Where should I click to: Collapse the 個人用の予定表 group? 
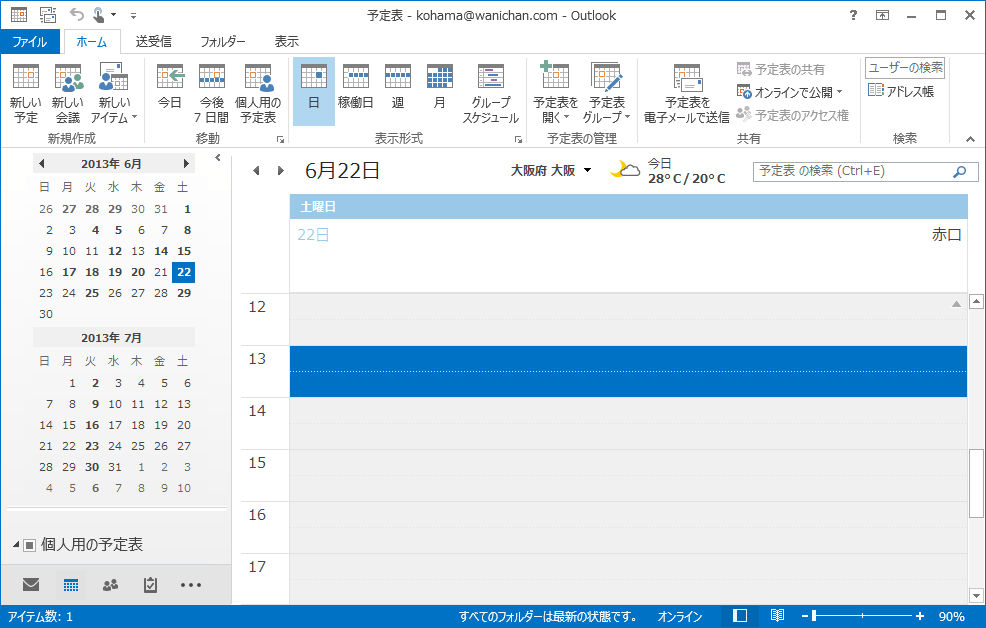point(16,544)
